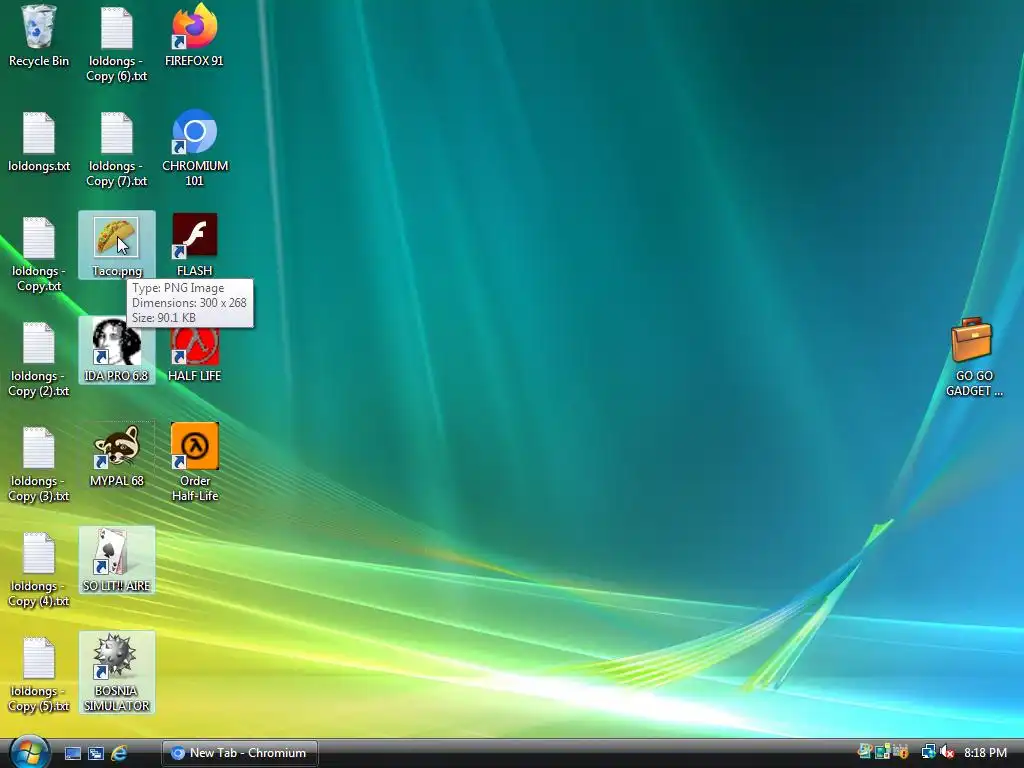Click Switch between windows quick launch icon

pyautogui.click(x=95, y=754)
